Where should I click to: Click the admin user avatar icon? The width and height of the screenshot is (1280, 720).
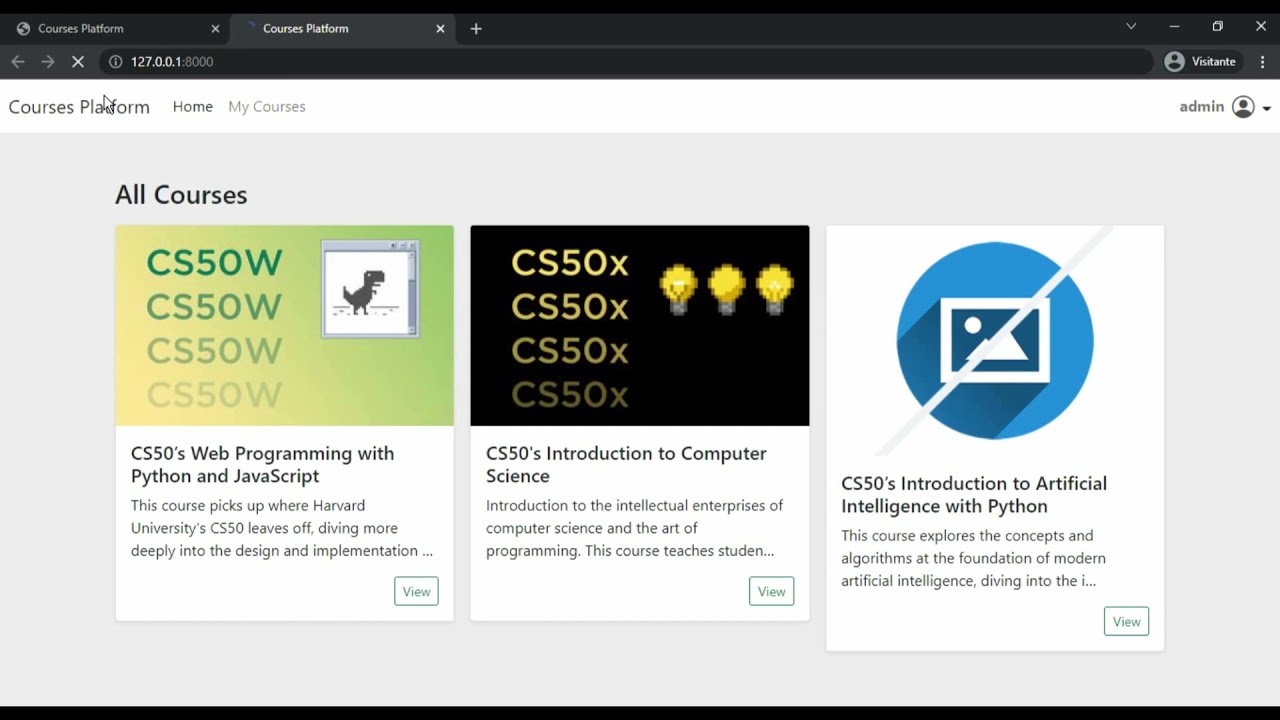1243,107
